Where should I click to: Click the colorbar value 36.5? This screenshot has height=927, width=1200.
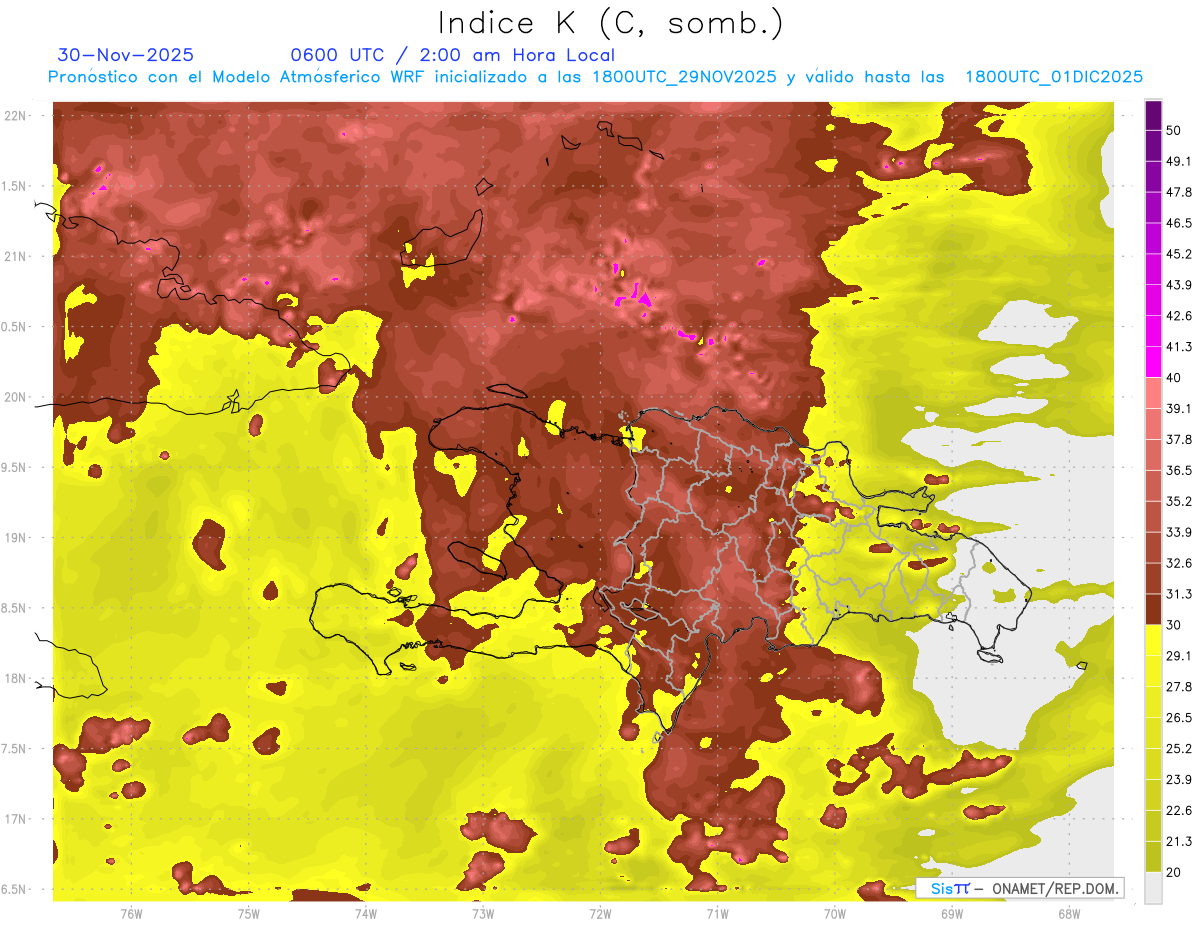coord(1179,470)
